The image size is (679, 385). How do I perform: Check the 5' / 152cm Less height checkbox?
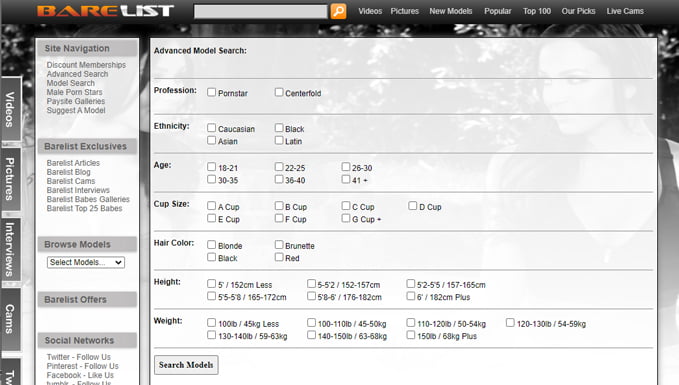[x=211, y=284]
